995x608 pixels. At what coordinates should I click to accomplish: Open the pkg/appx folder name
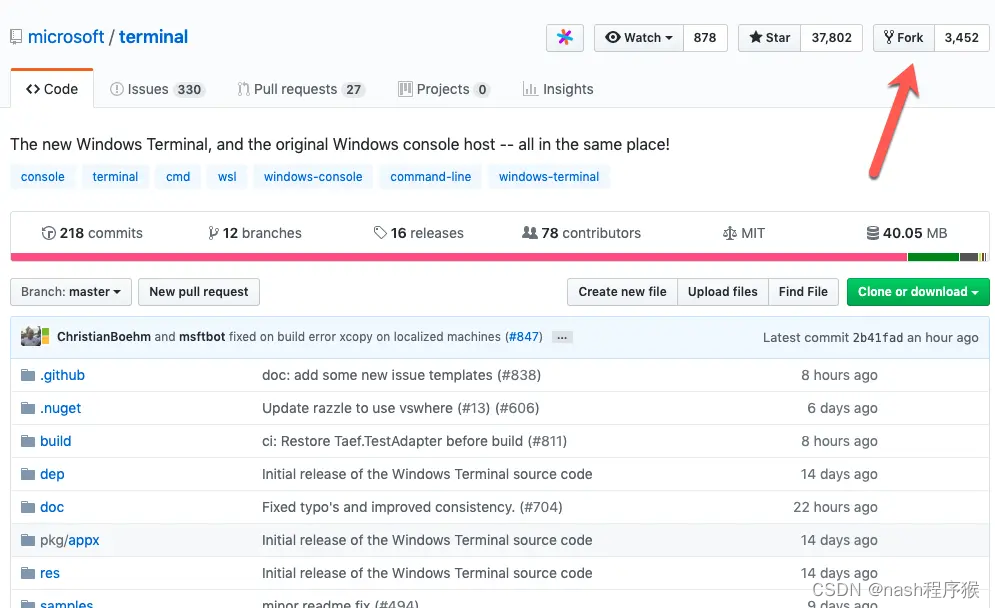(70, 540)
